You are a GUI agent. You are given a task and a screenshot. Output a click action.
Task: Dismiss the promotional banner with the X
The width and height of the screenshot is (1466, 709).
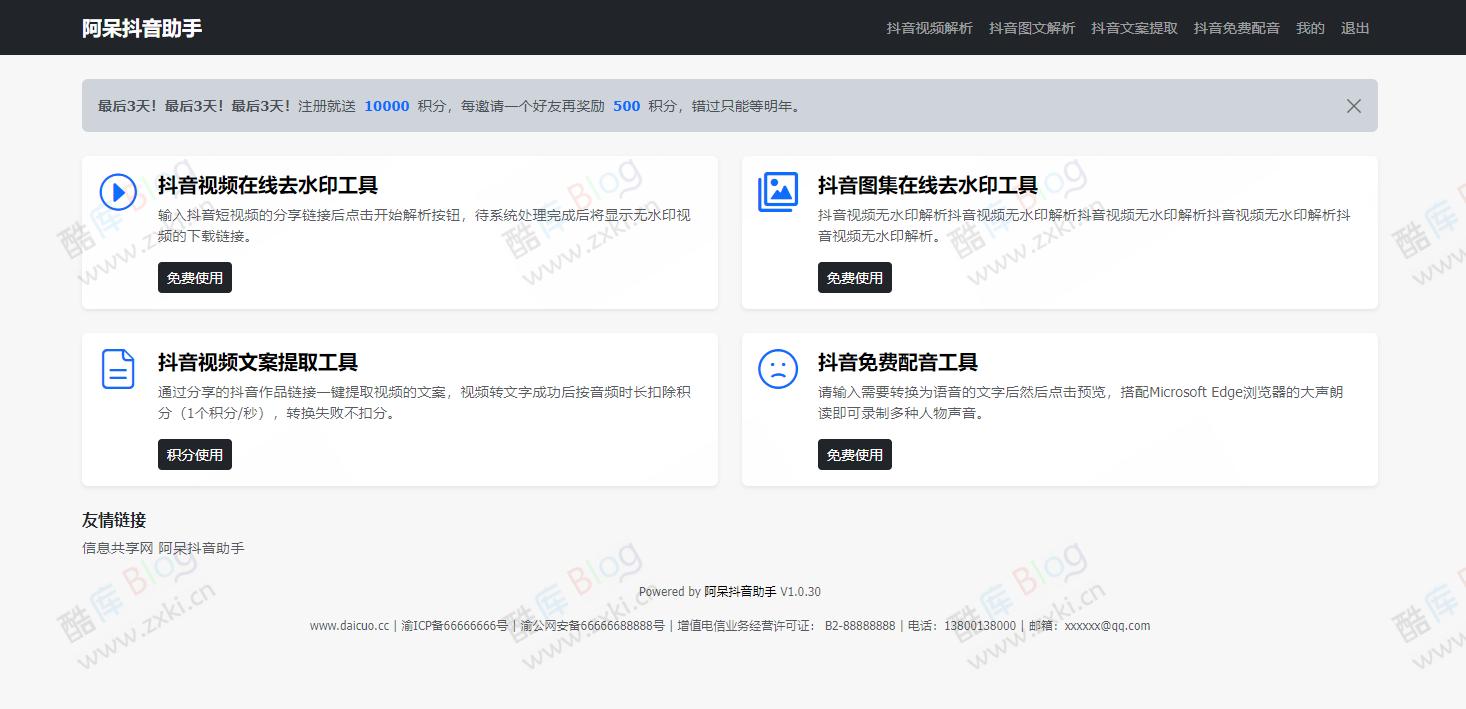(1354, 105)
